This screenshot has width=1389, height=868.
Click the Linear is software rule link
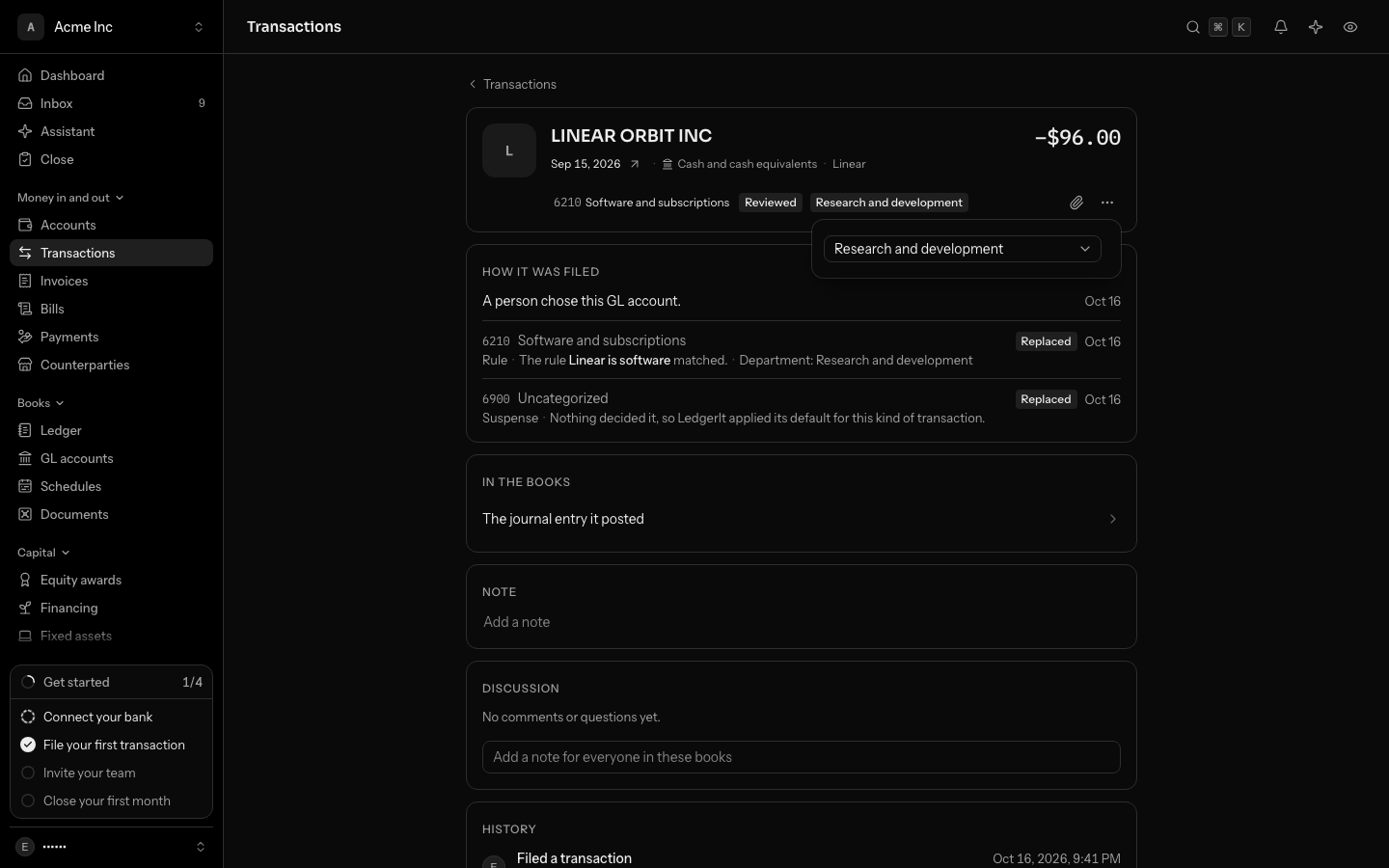pos(619,360)
